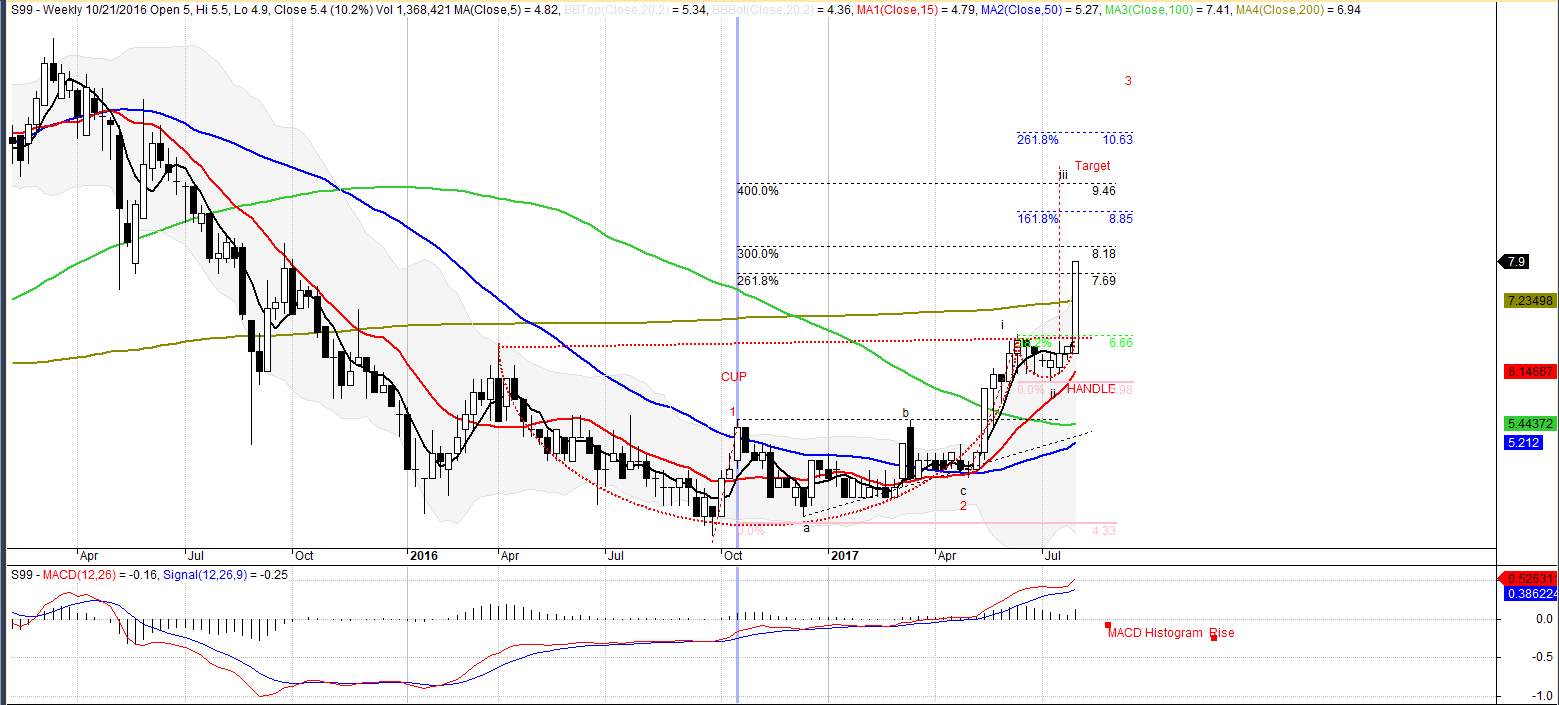1559x705 pixels.
Task: Select the green 5.44372 MA value tag
Action: click(x=1530, y=424)
